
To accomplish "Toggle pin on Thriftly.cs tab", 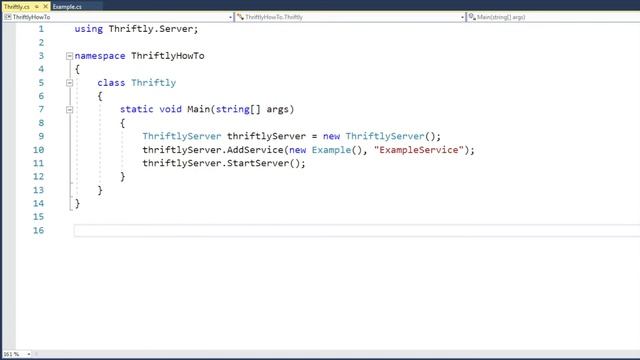I will click(36, 7).
